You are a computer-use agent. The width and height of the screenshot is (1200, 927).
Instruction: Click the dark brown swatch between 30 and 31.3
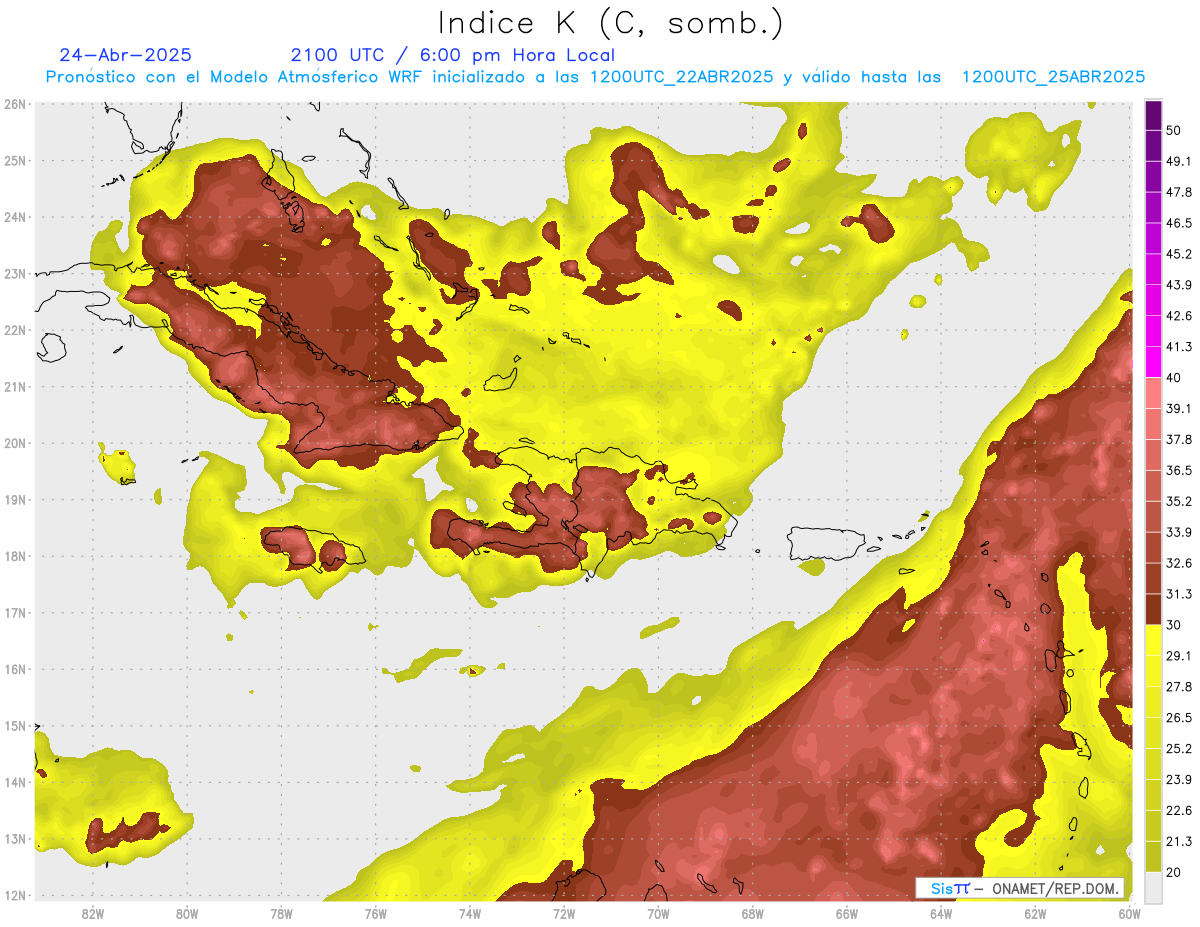[x=1153, y=609]
